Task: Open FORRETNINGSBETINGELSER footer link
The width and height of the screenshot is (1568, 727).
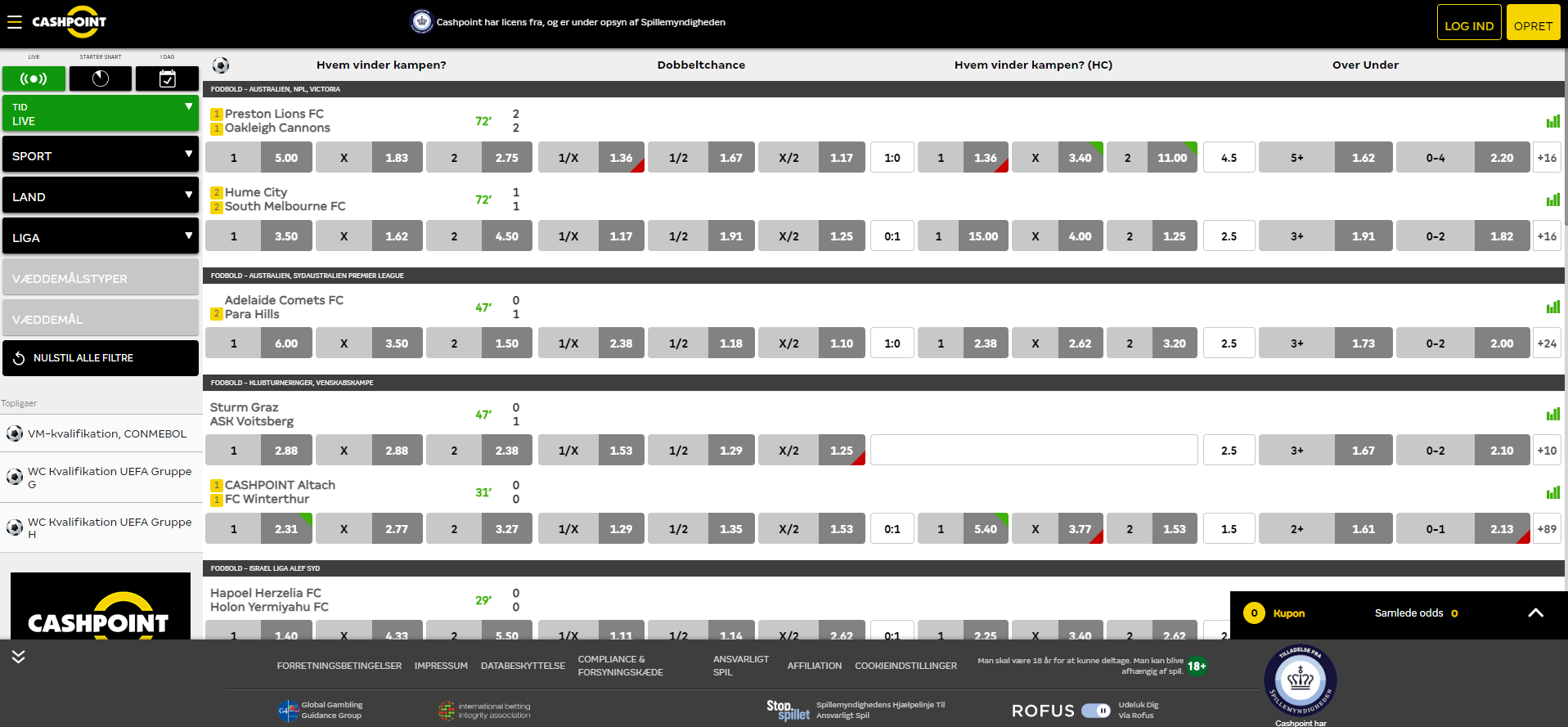Action: tap(339, 666)
